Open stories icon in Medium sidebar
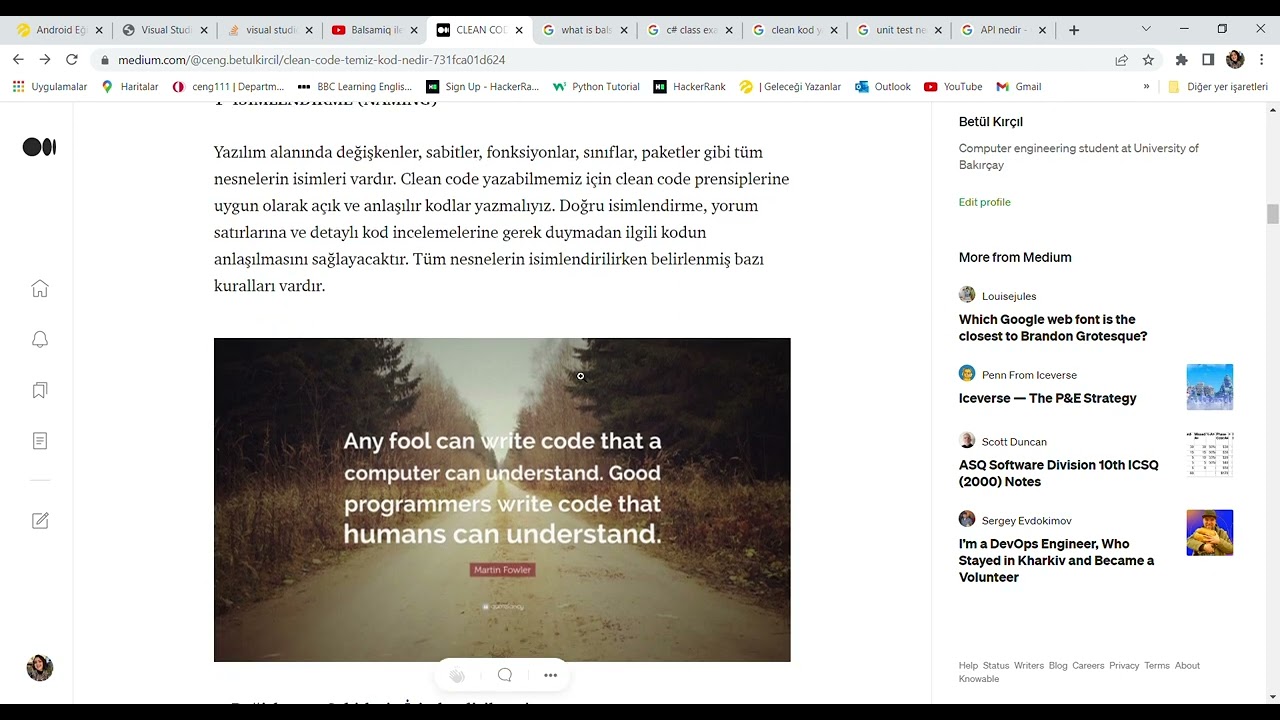The width and height of the screenshot is (1280, 720). pyautogui.click(x=40, y=441)
